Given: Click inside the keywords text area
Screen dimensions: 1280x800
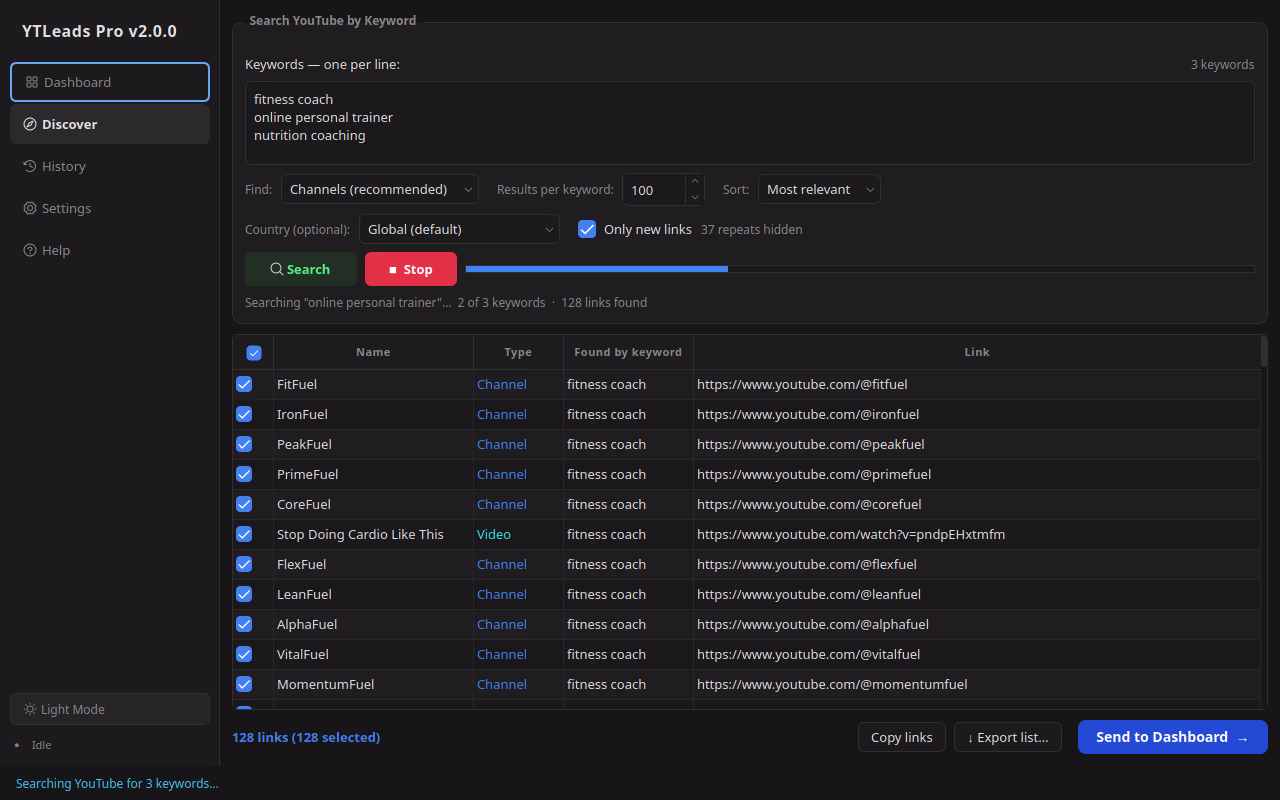Looking at the screenshot, I should tap(749, 123).
